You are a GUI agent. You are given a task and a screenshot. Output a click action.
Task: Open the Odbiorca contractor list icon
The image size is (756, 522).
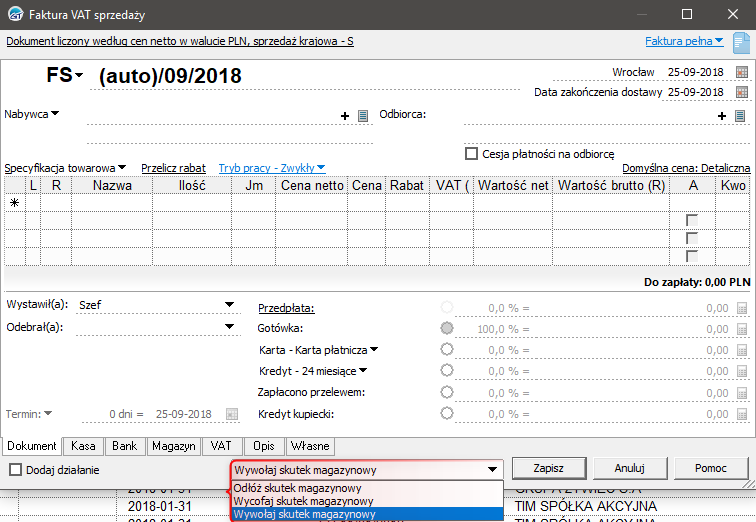(740, 116)
